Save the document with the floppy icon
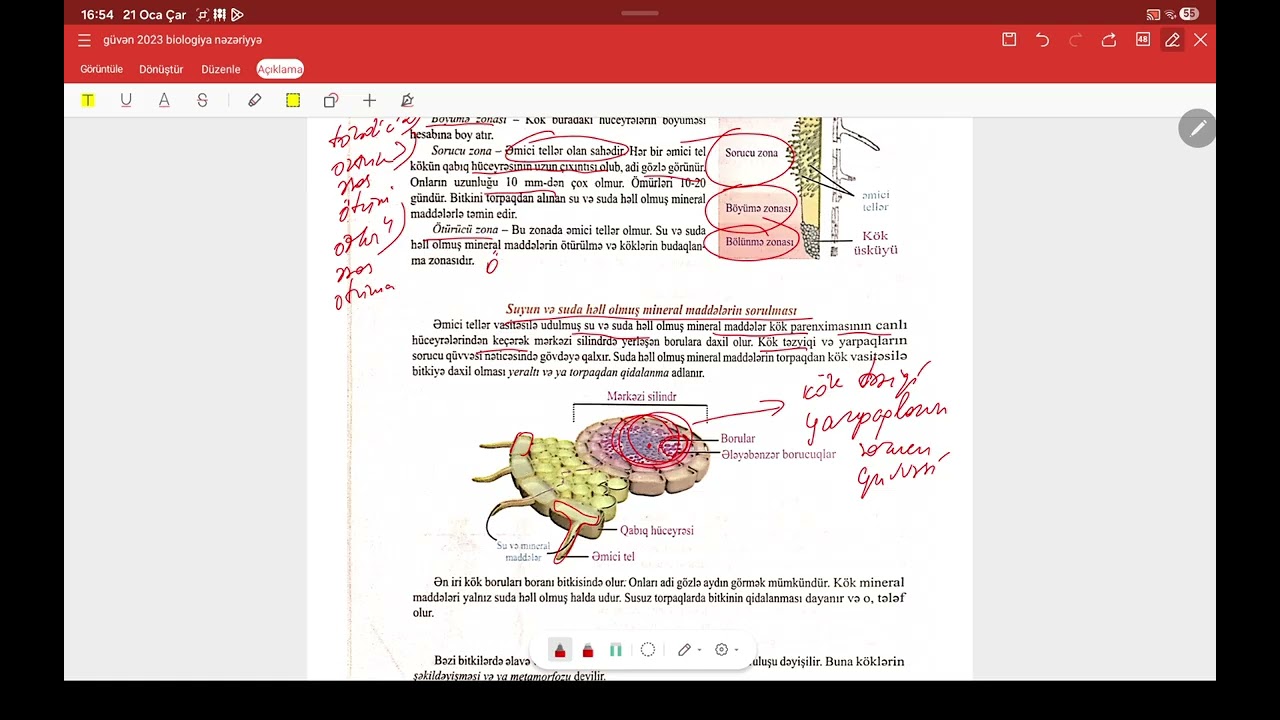1280x720 pixels. click(1009, 40)
